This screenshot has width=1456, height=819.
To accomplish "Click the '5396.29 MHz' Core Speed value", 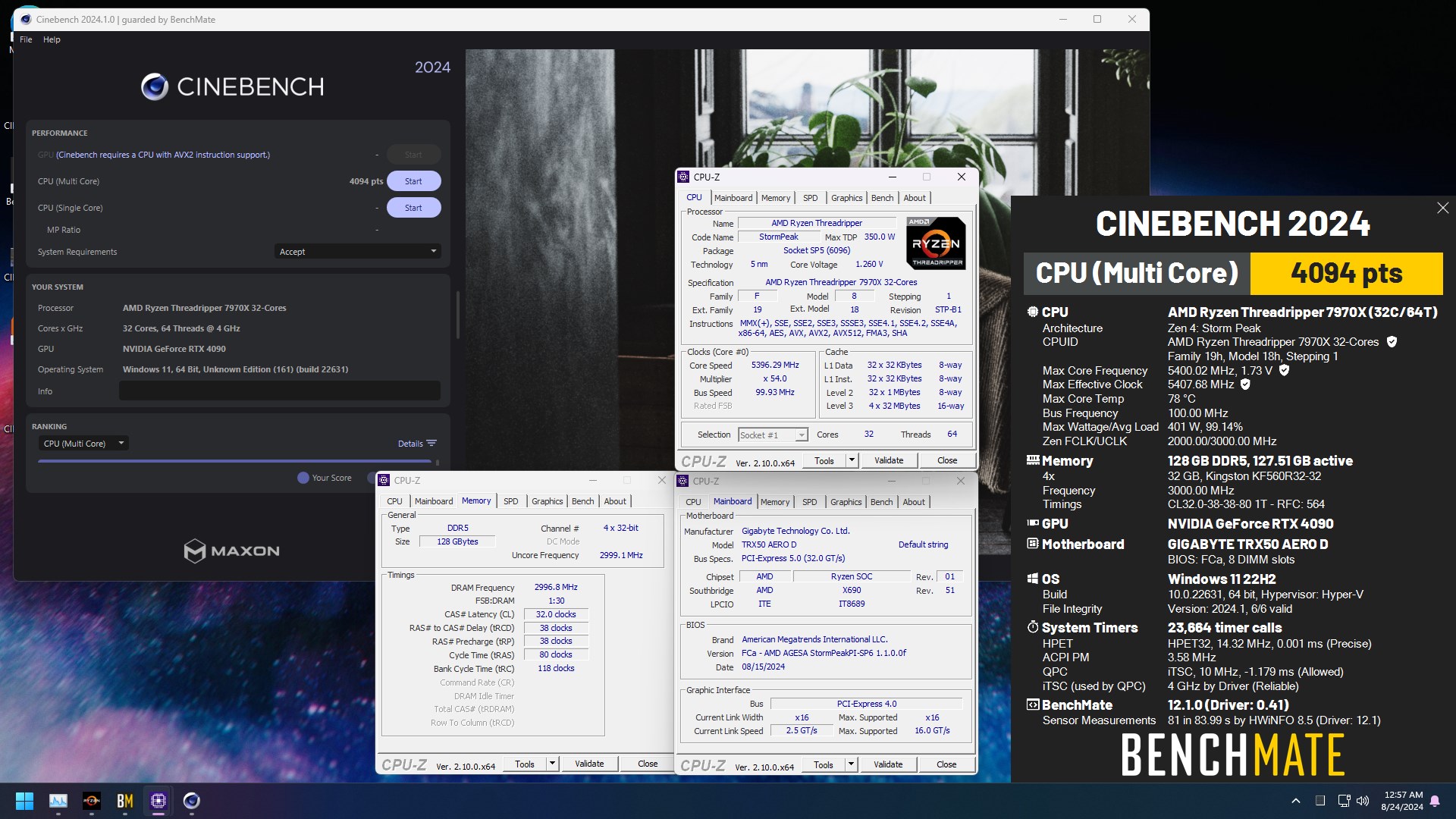I will 775,365.
